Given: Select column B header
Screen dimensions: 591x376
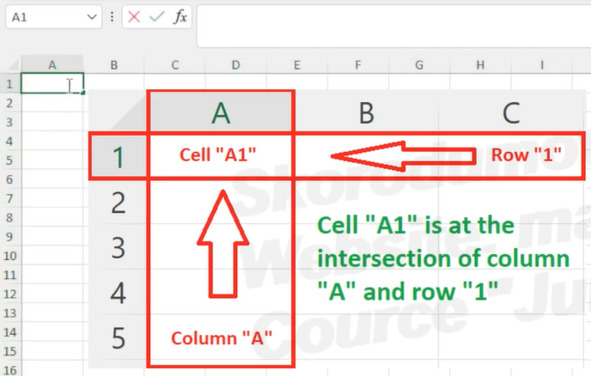Looking at the screenshot, I should [x=114, y=65].
